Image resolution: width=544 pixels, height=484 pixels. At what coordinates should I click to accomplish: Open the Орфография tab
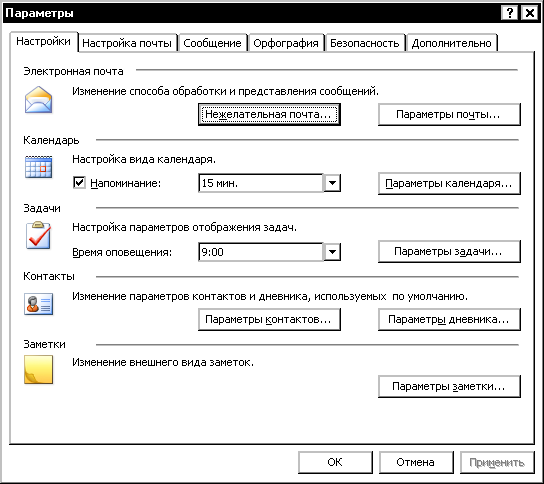coord(286,43)
